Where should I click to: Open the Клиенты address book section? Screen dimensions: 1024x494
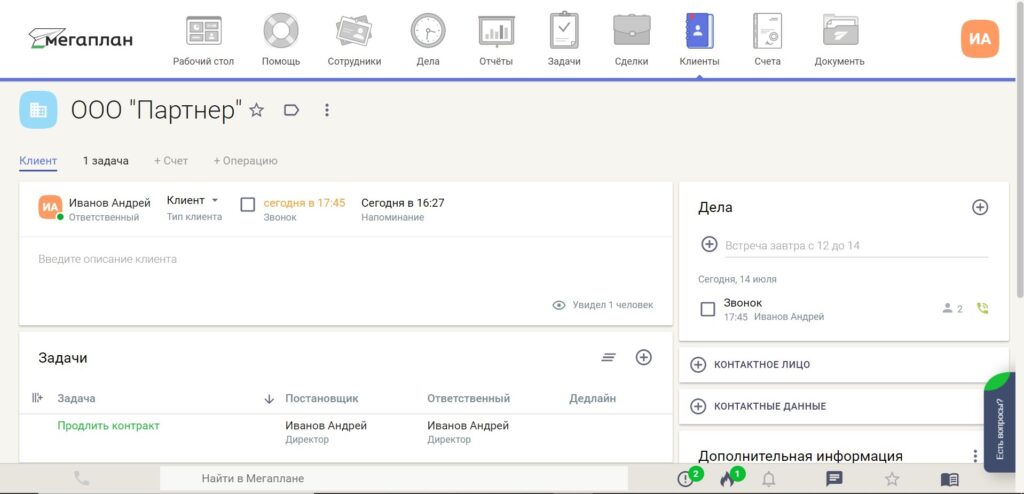[x=699, y=41]
